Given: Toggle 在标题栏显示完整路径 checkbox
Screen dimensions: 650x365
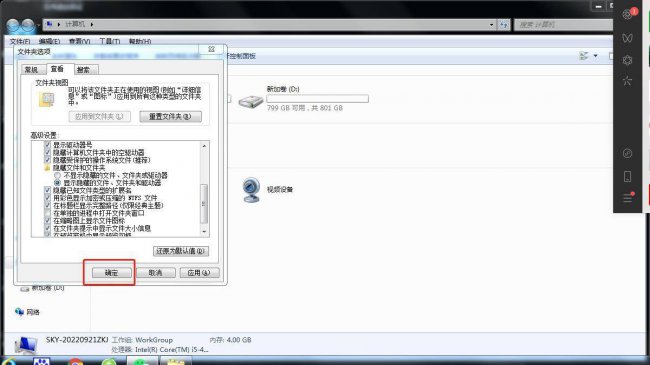Looking at the screenshot, I should click(x=47, y=205).
